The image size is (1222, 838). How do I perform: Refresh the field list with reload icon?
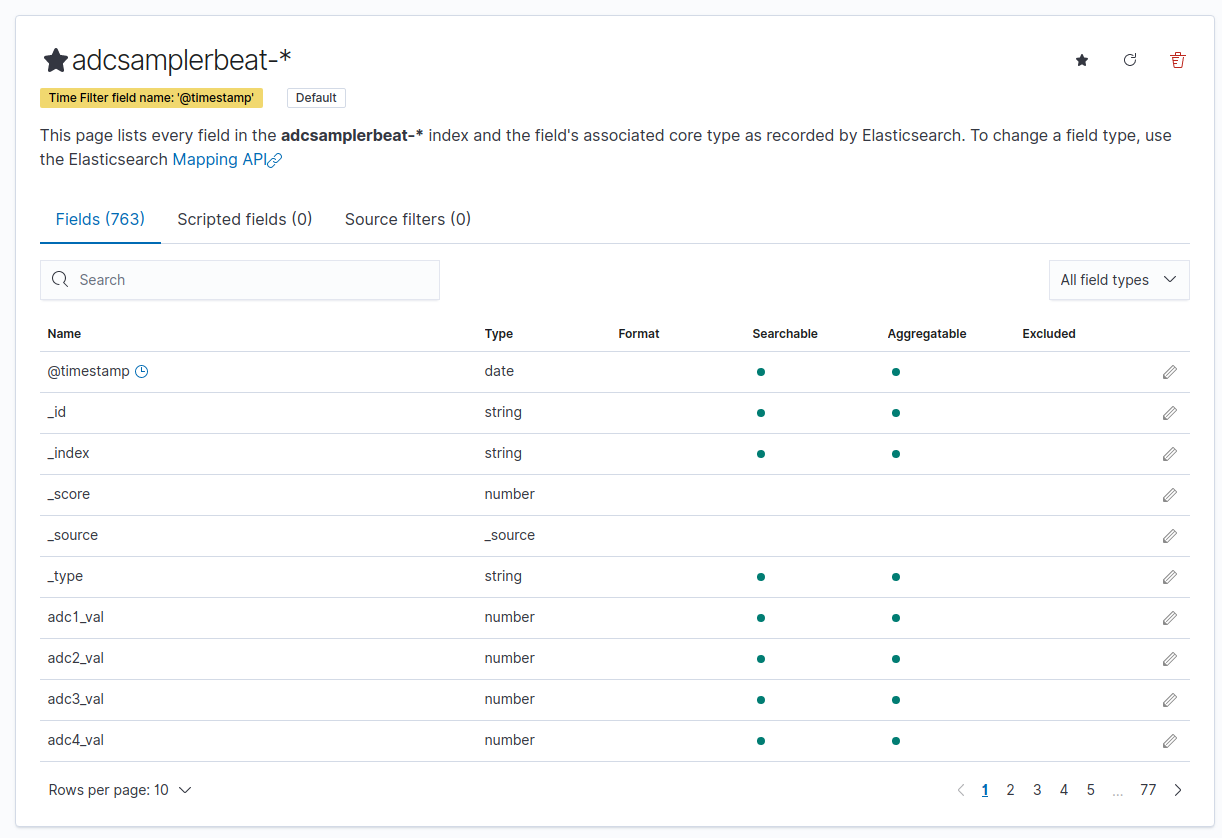pos(1130,60)
